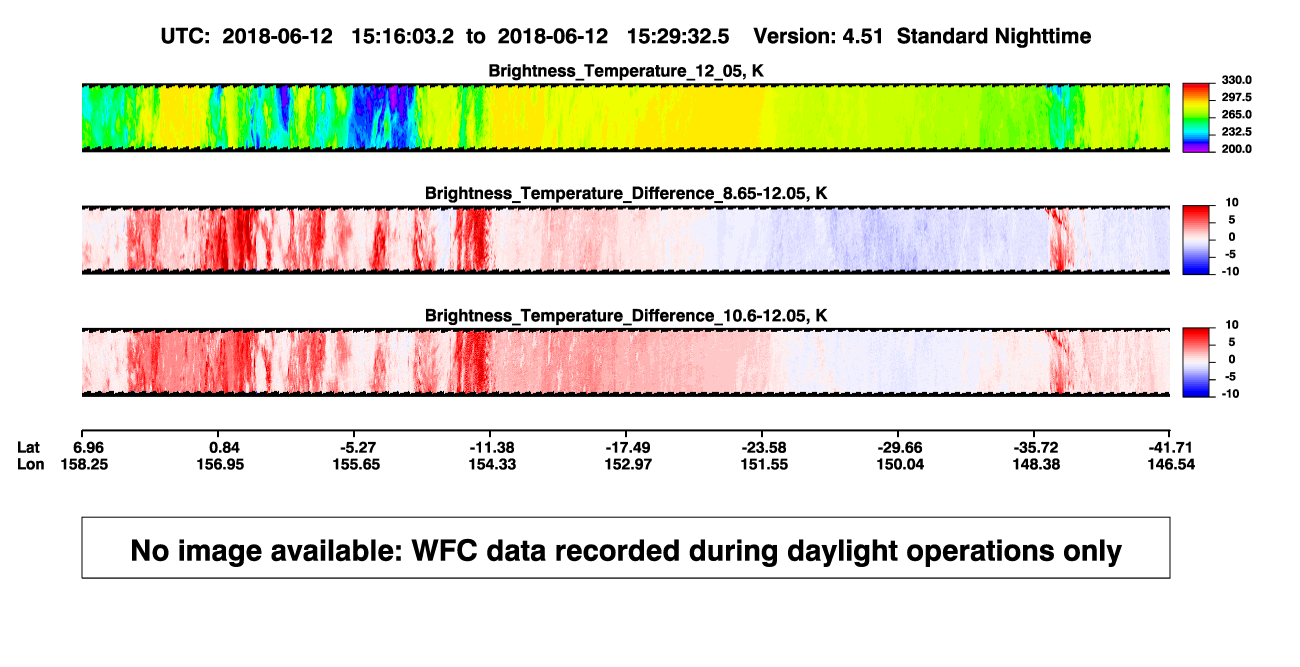This screenshot has width=1300, height=667.
Task: Click the 10.6-12.05 difference image strip
Action: click(625, 361)
